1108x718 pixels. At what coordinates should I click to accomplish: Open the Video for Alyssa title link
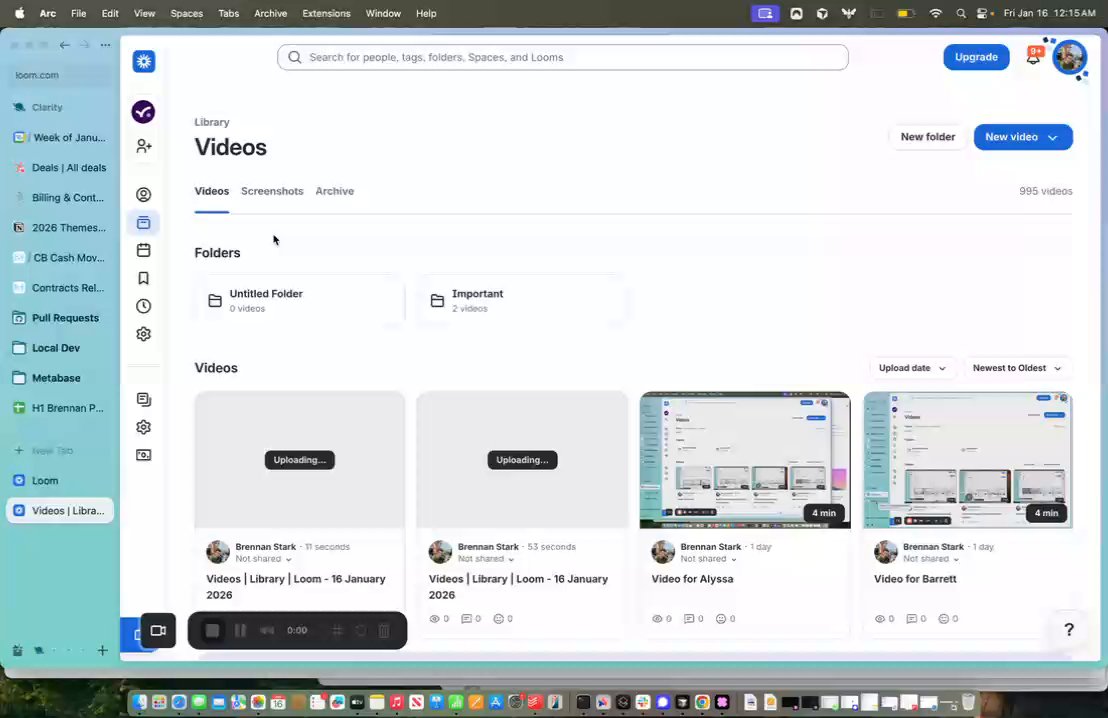coord(692,579)
